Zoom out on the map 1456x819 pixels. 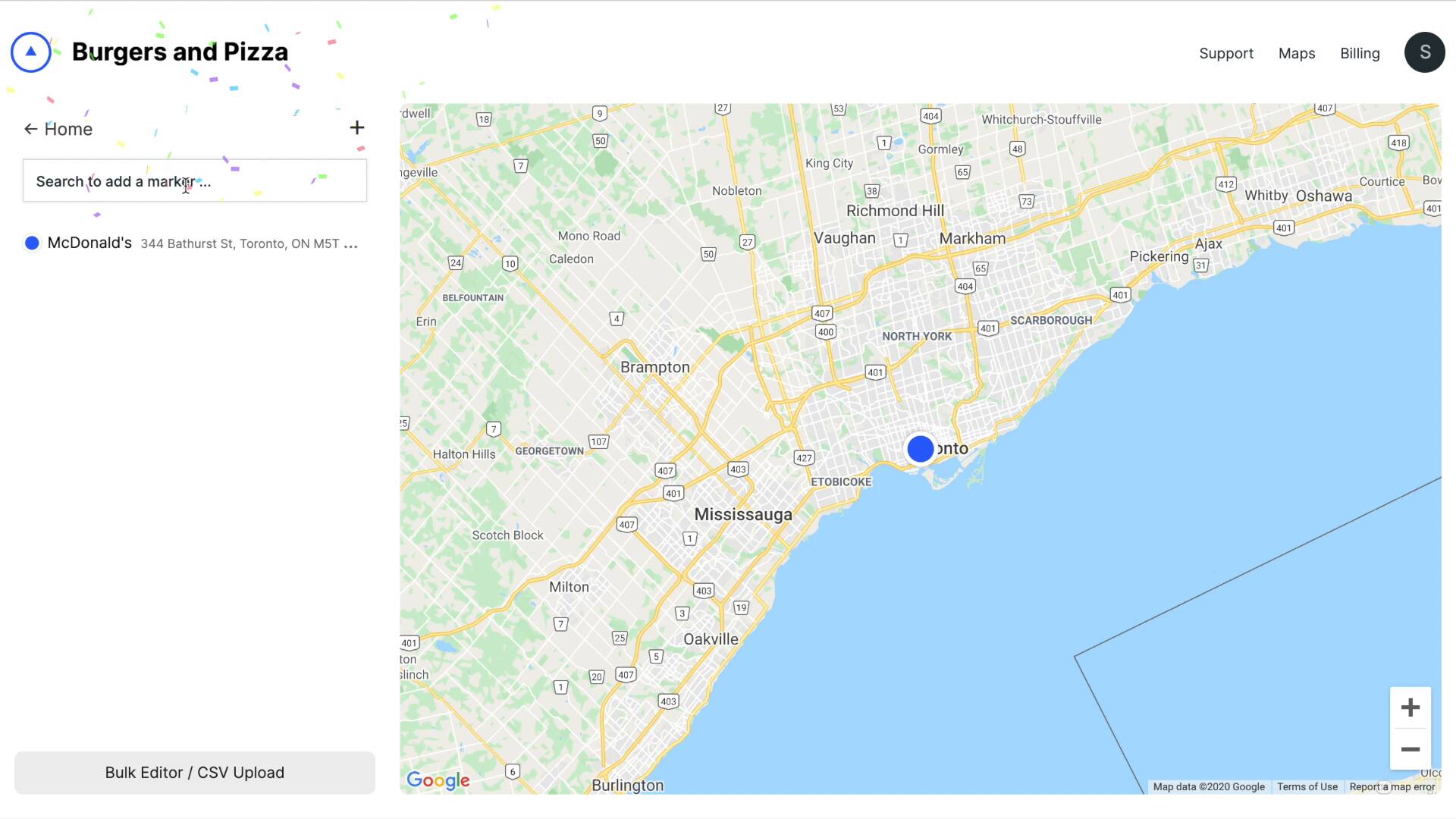coord(1410,749)
